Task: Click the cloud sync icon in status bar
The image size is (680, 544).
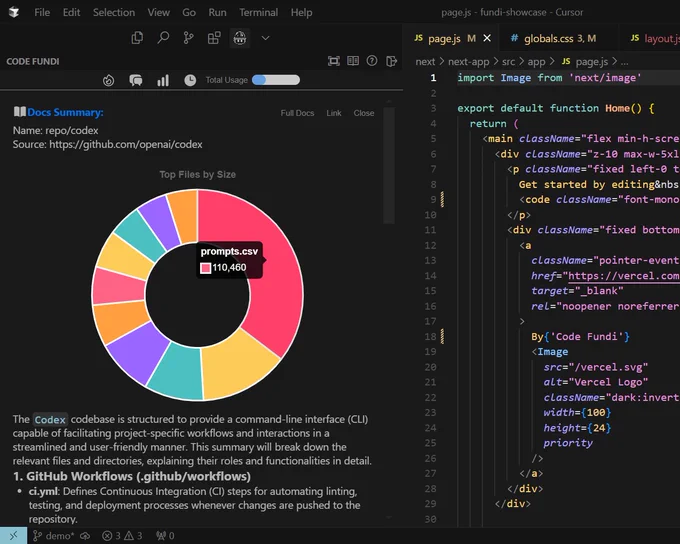Action: tap(85, 536)
